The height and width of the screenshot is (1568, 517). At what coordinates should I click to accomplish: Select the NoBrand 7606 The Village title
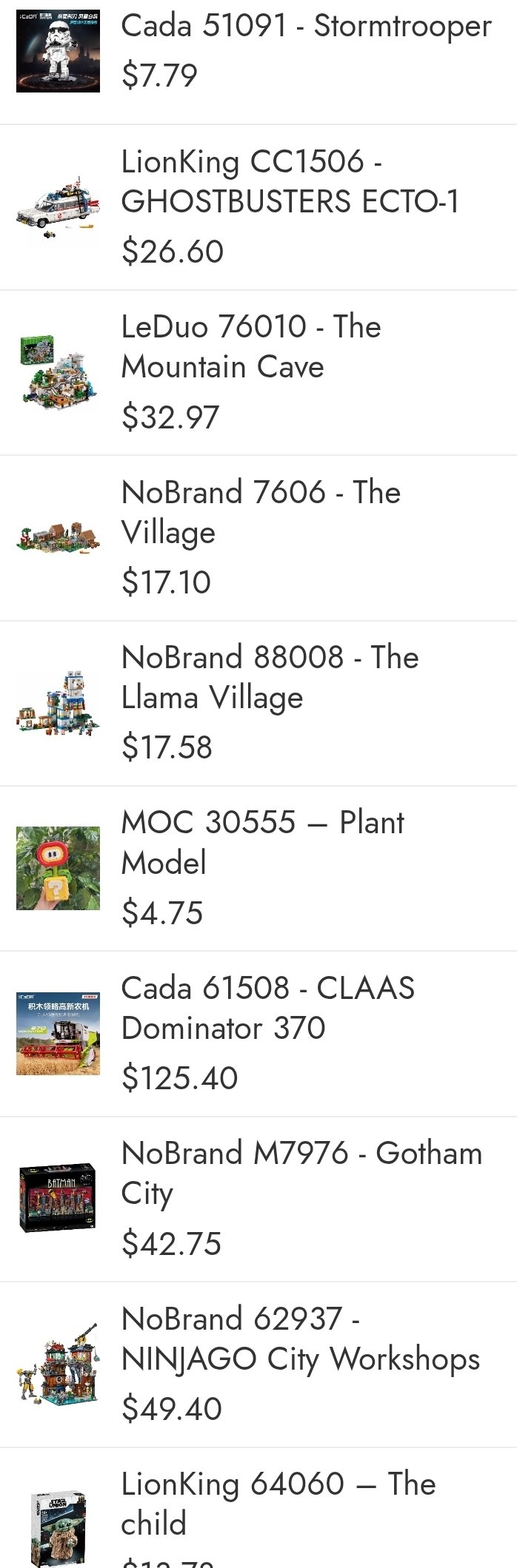[261, 512]
